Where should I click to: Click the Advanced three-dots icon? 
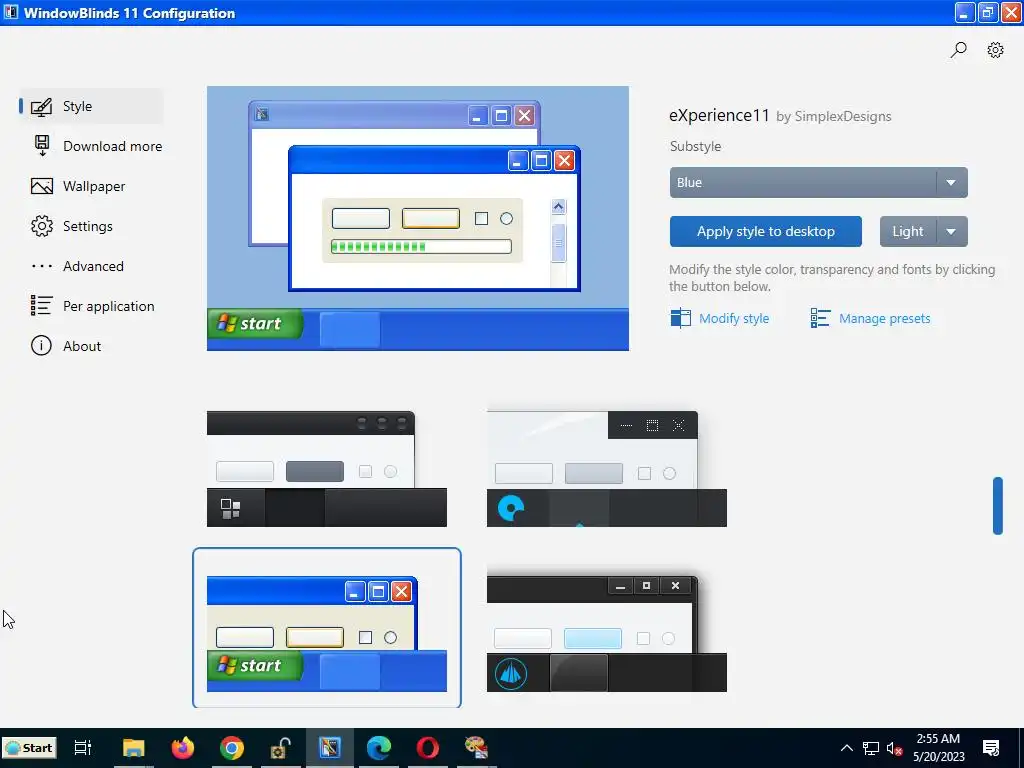(x=42, y=266)
